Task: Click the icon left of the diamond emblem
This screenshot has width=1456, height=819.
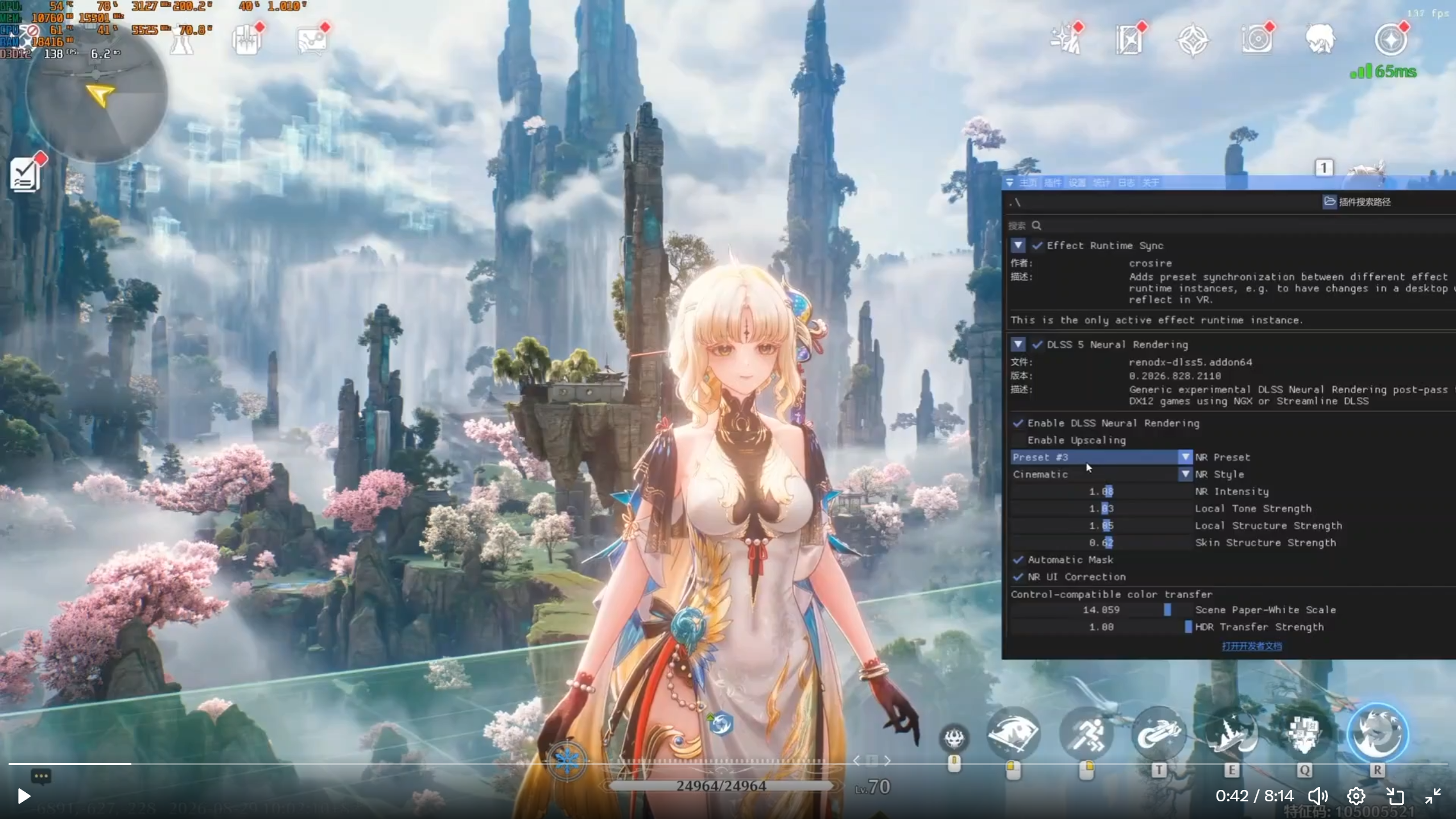Action: point(1129,40)
